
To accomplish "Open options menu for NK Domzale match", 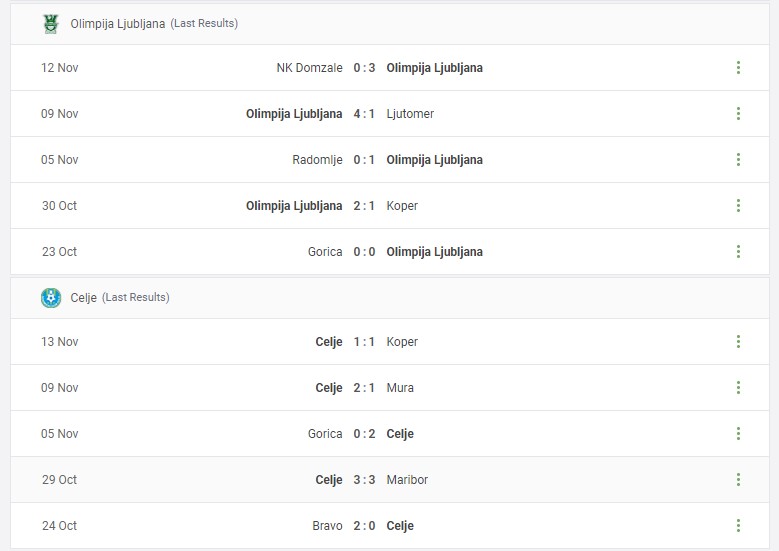I will [738, 68].
